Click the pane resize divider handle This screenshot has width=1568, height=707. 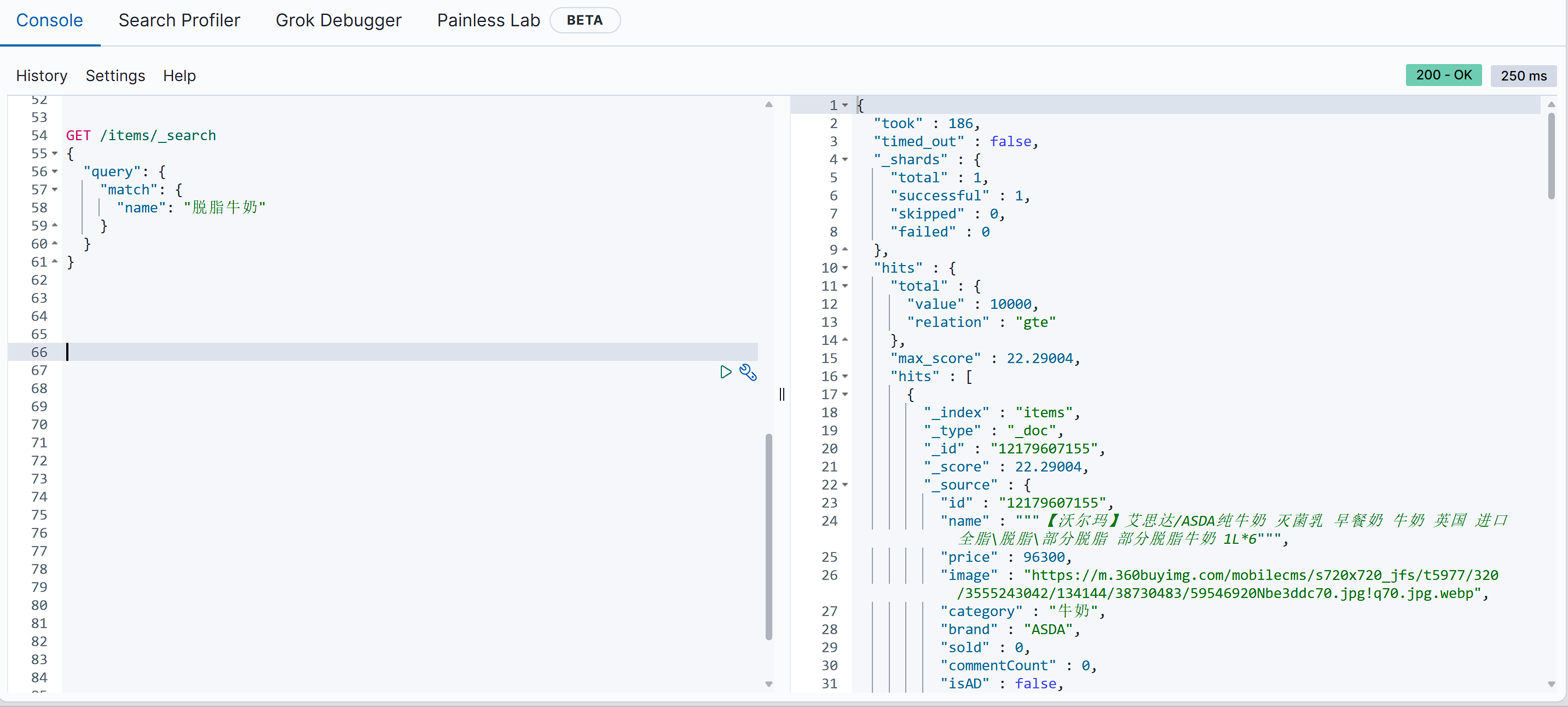click(782, 394)
